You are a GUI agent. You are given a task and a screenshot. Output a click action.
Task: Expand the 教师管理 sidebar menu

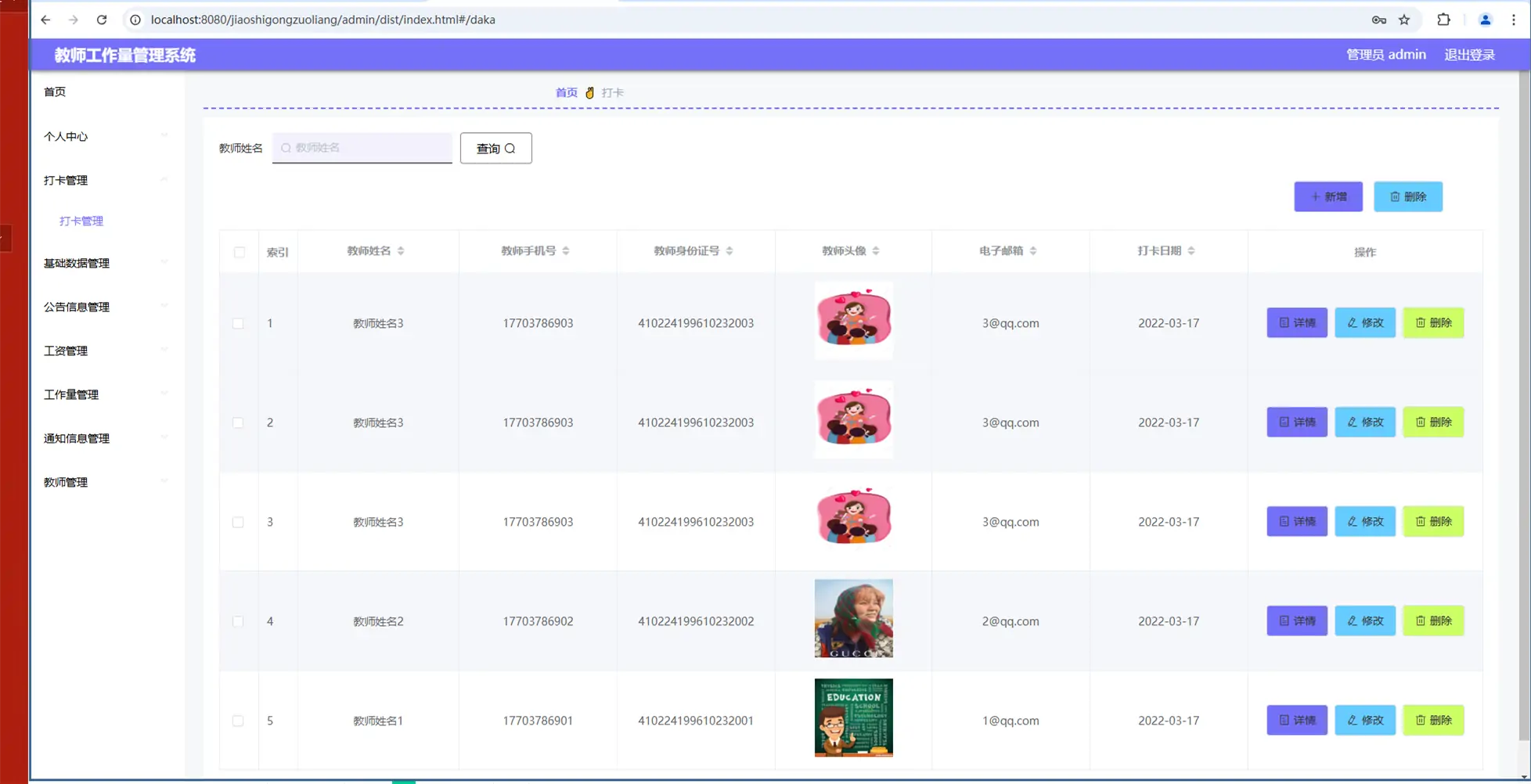[x=106, y=482]
